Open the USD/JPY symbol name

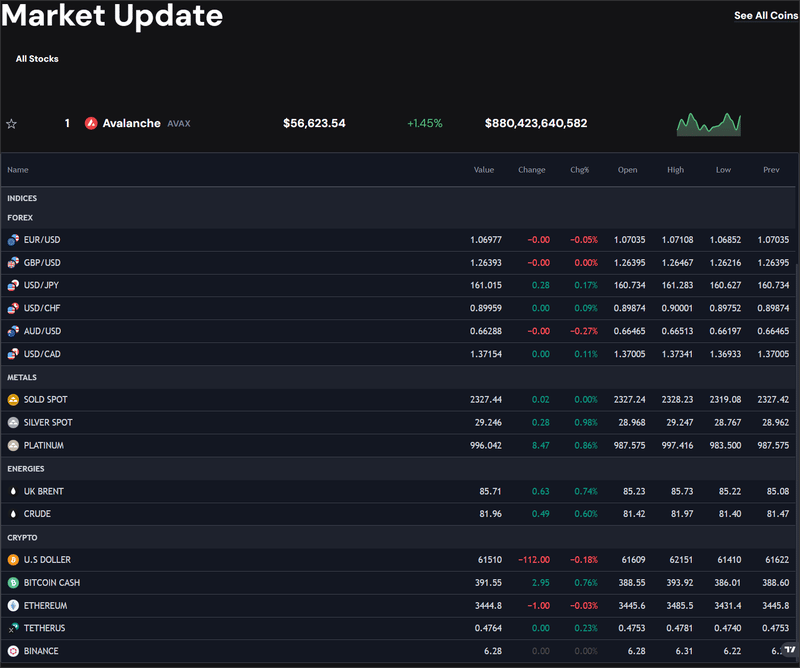click(41, 285)
